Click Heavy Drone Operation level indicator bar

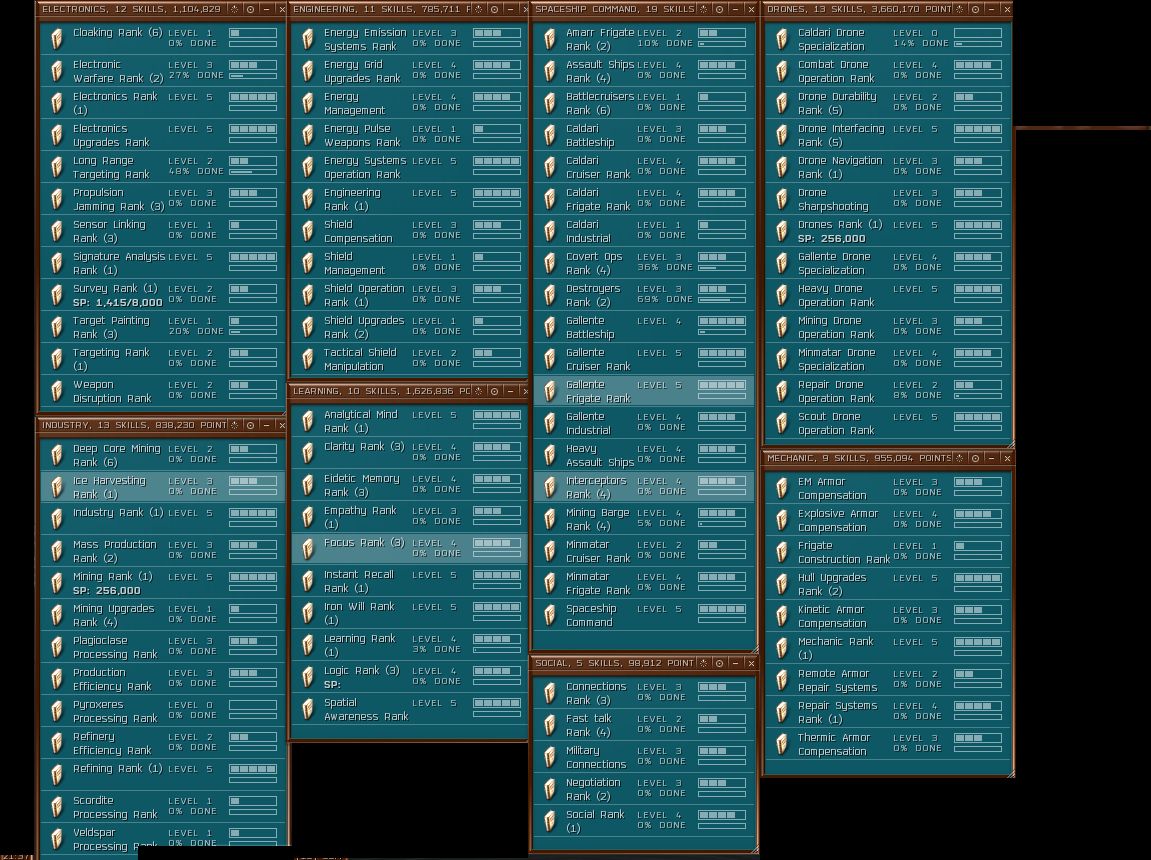978,289
